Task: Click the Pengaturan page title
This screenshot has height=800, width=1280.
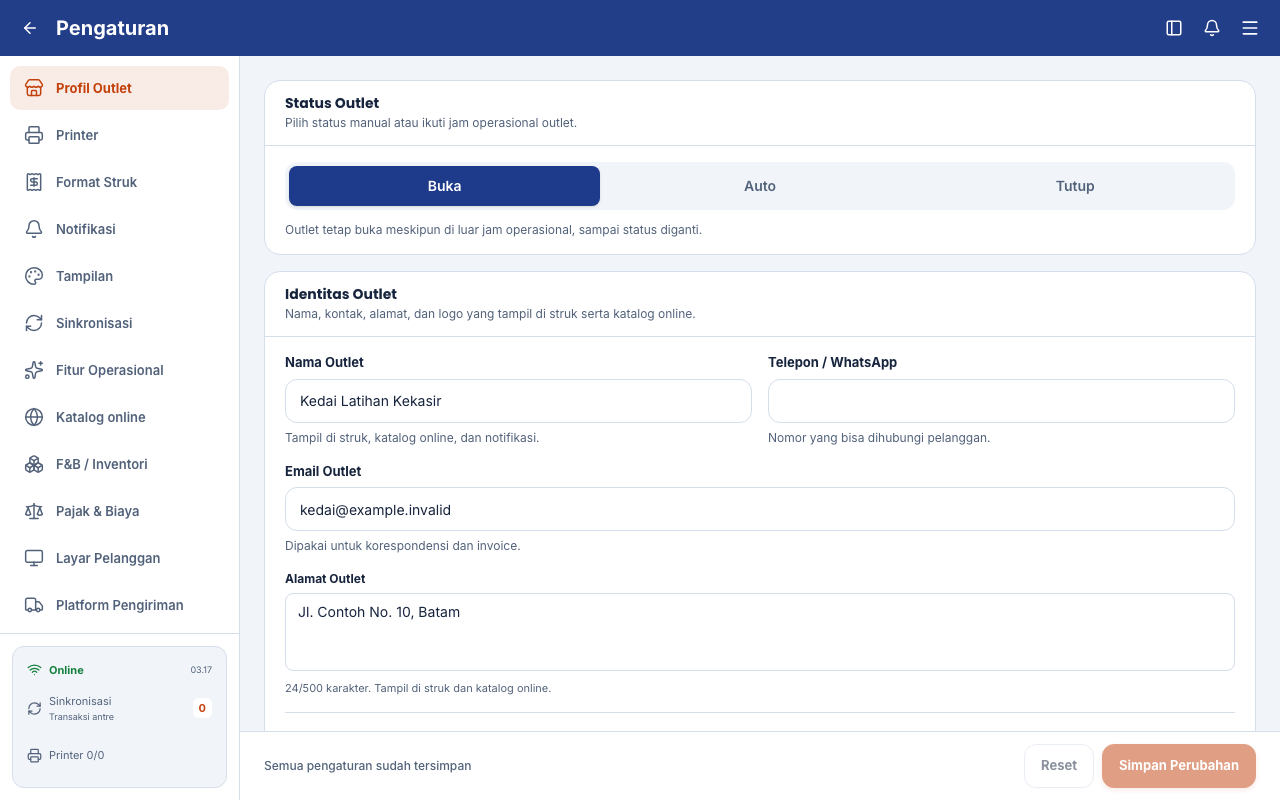Action: [112, 28]
